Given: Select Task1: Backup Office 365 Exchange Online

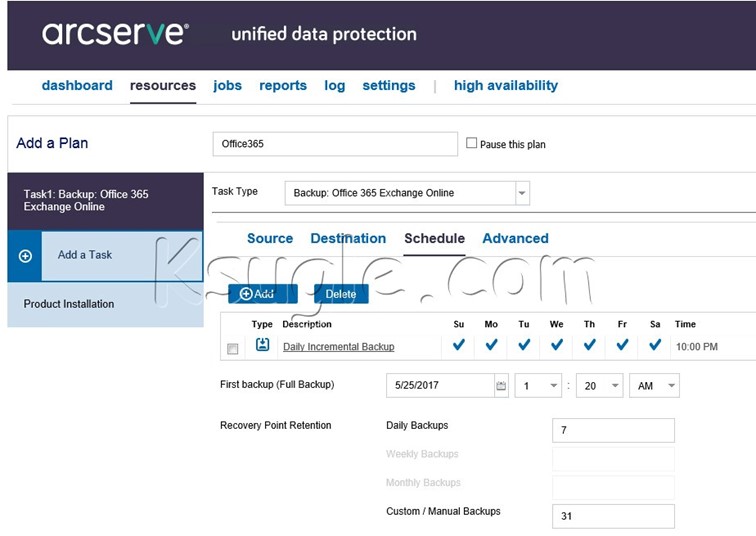Looking at the screenshot, I should click(x=105, y=201).
